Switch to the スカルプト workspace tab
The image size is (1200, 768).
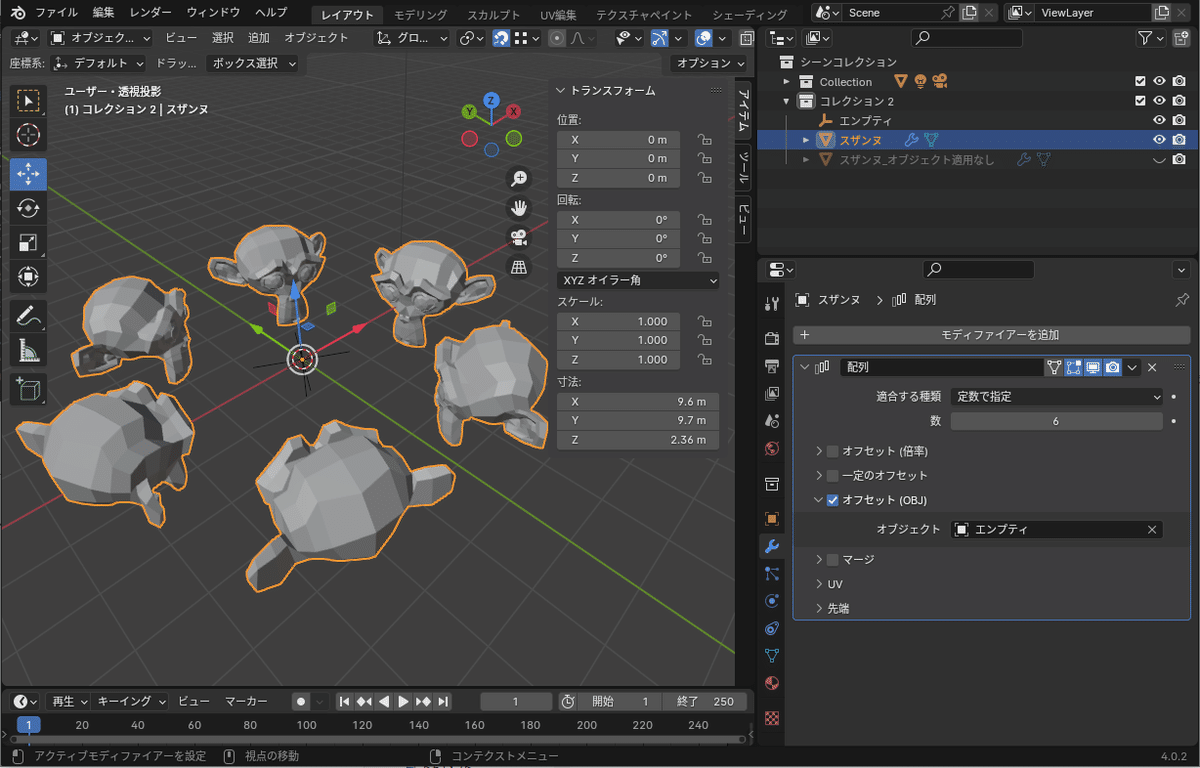click(494, 15)
